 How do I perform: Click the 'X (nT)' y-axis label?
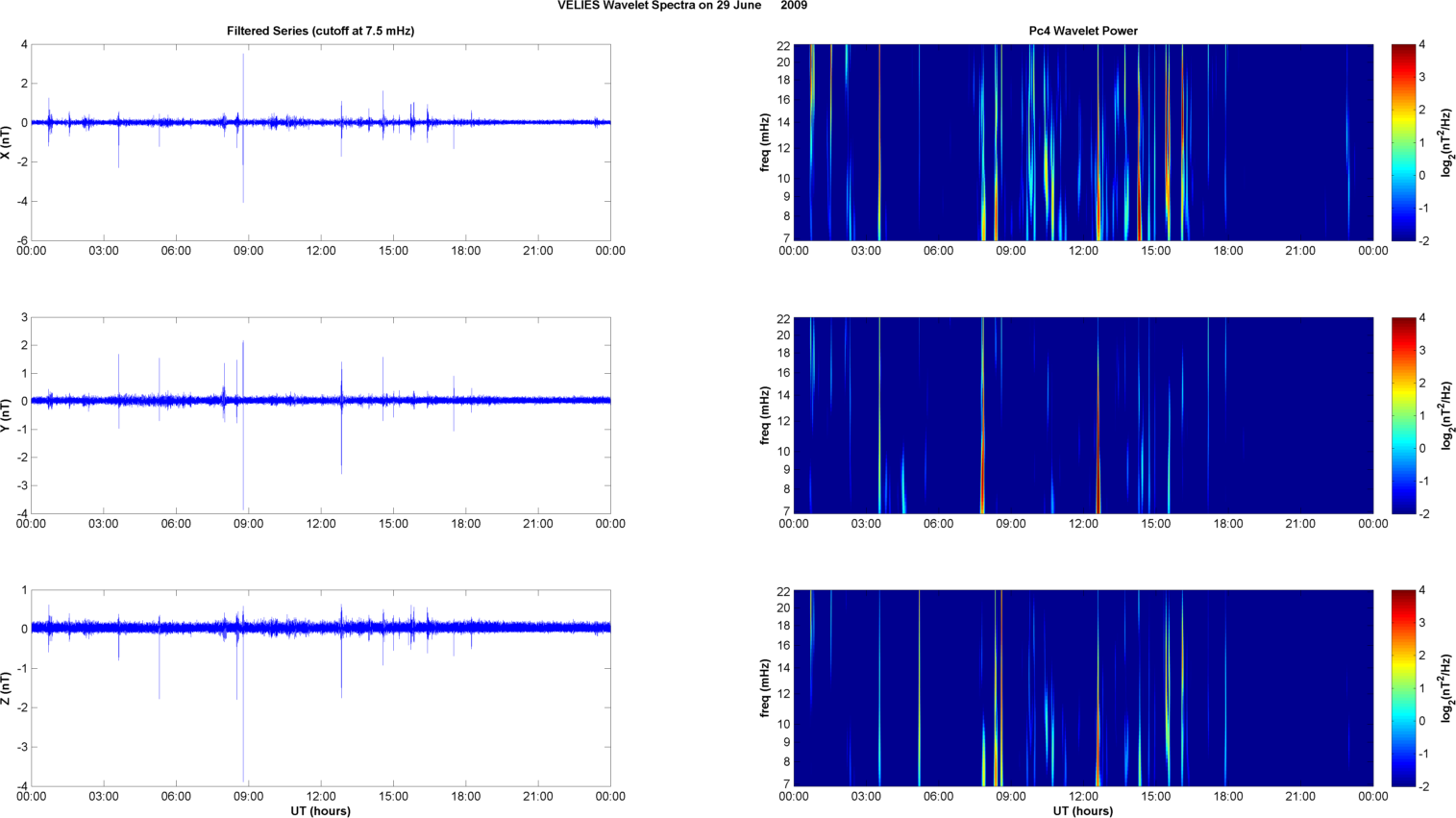pos(7,142)
